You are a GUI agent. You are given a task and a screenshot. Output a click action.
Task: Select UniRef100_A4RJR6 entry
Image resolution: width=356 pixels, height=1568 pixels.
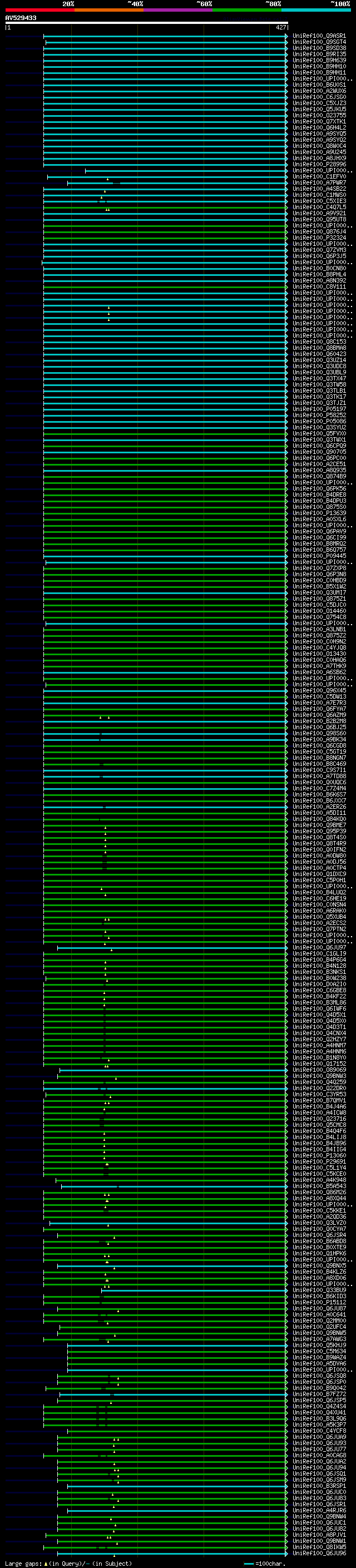coord(319,1510)
